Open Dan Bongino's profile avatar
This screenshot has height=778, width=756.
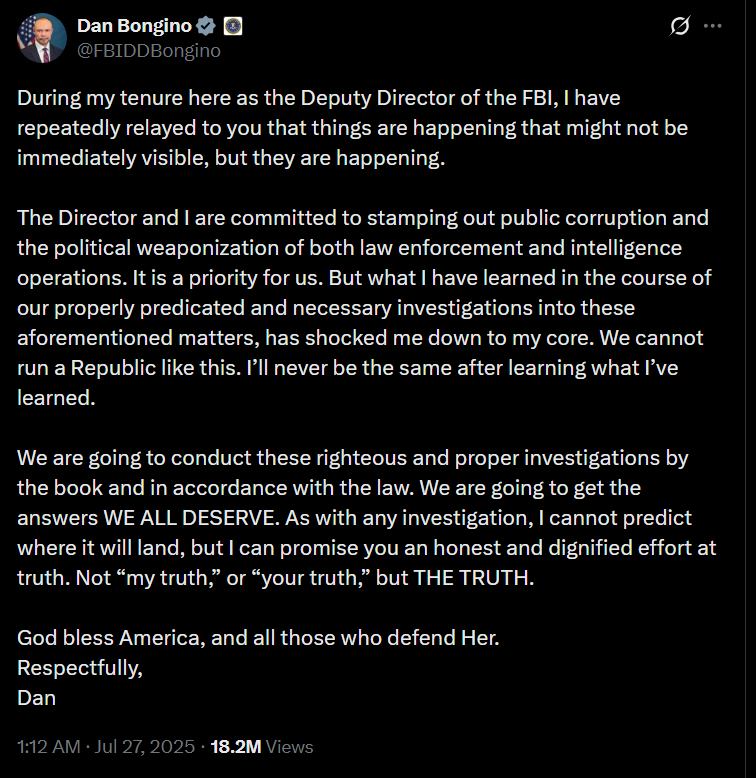point(42,38)
